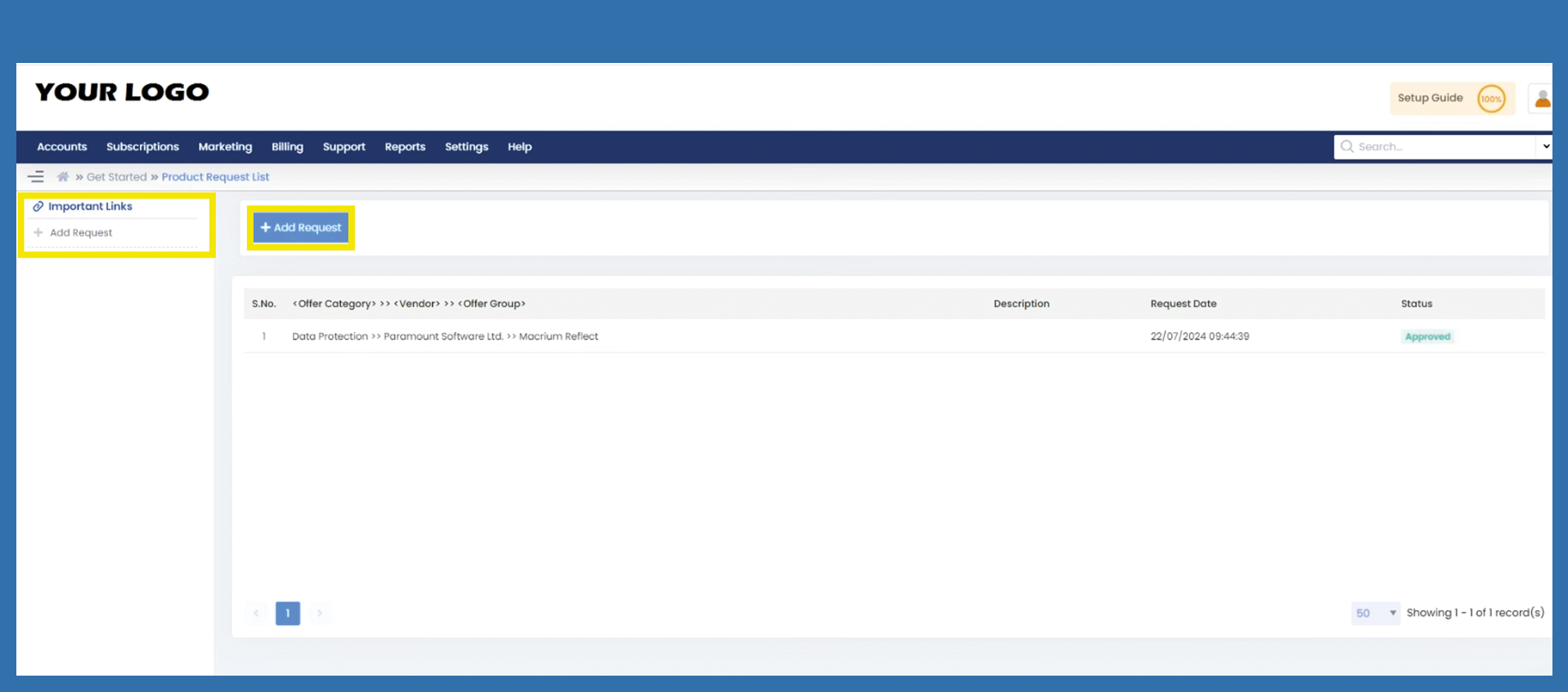
Task: Go to the next page arrow
Action: tap(320, 613)
